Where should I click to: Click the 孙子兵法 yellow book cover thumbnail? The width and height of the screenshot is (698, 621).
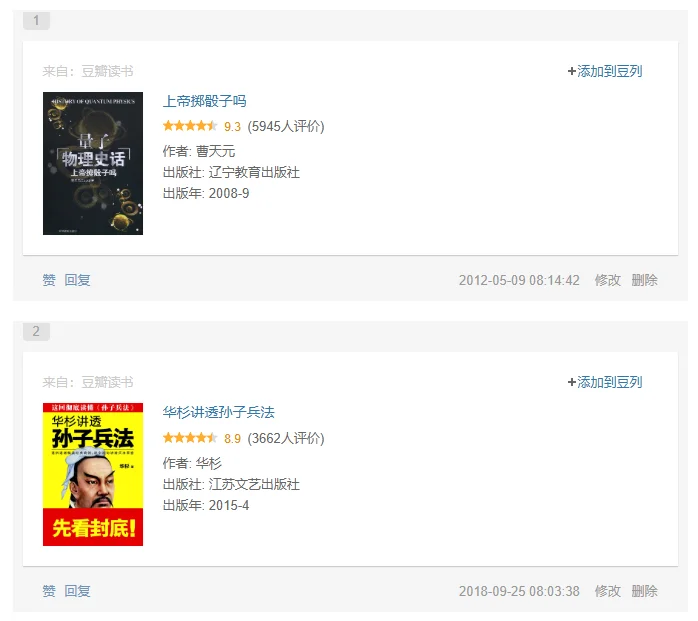pos(93,475)
